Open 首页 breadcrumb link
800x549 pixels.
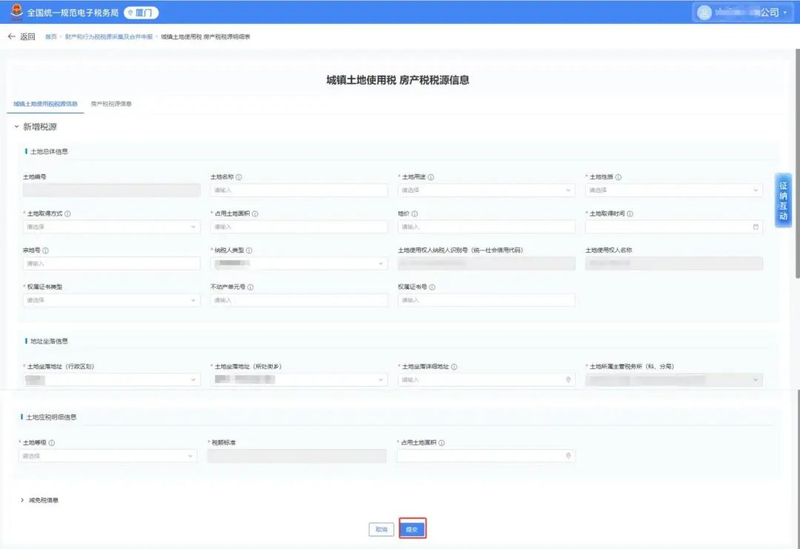(51, 37)
